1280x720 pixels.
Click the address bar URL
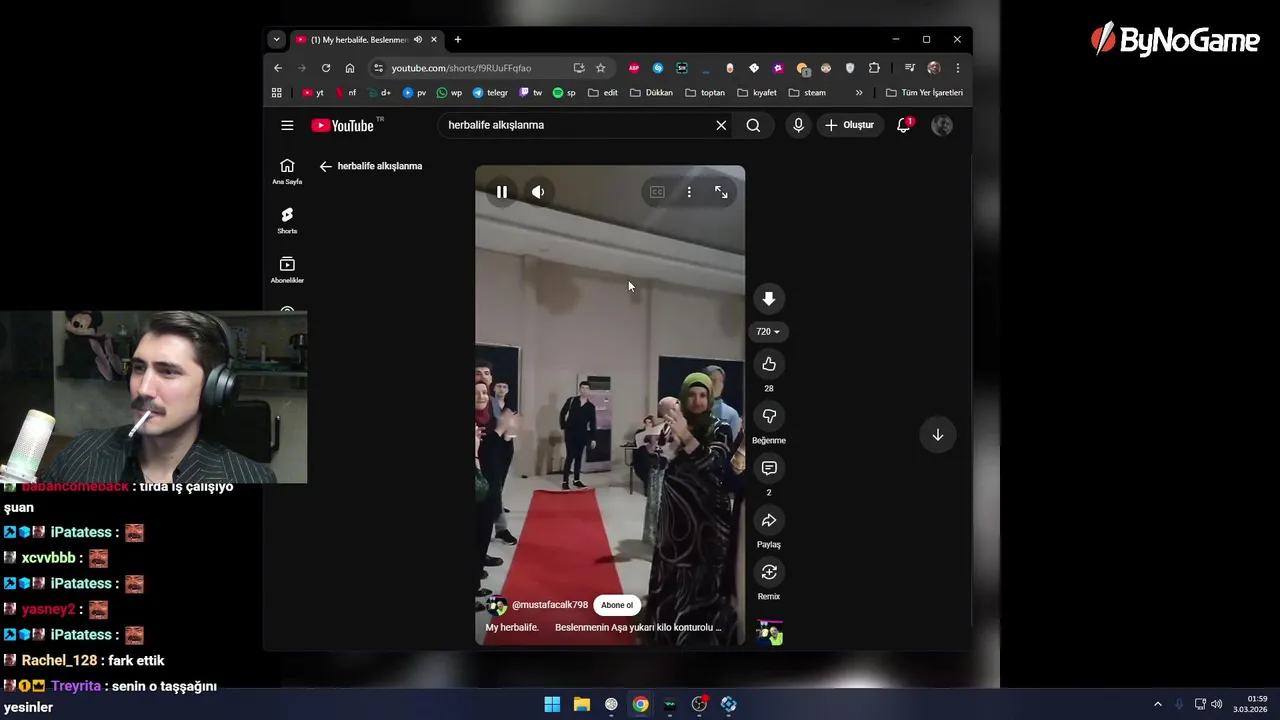461,68
